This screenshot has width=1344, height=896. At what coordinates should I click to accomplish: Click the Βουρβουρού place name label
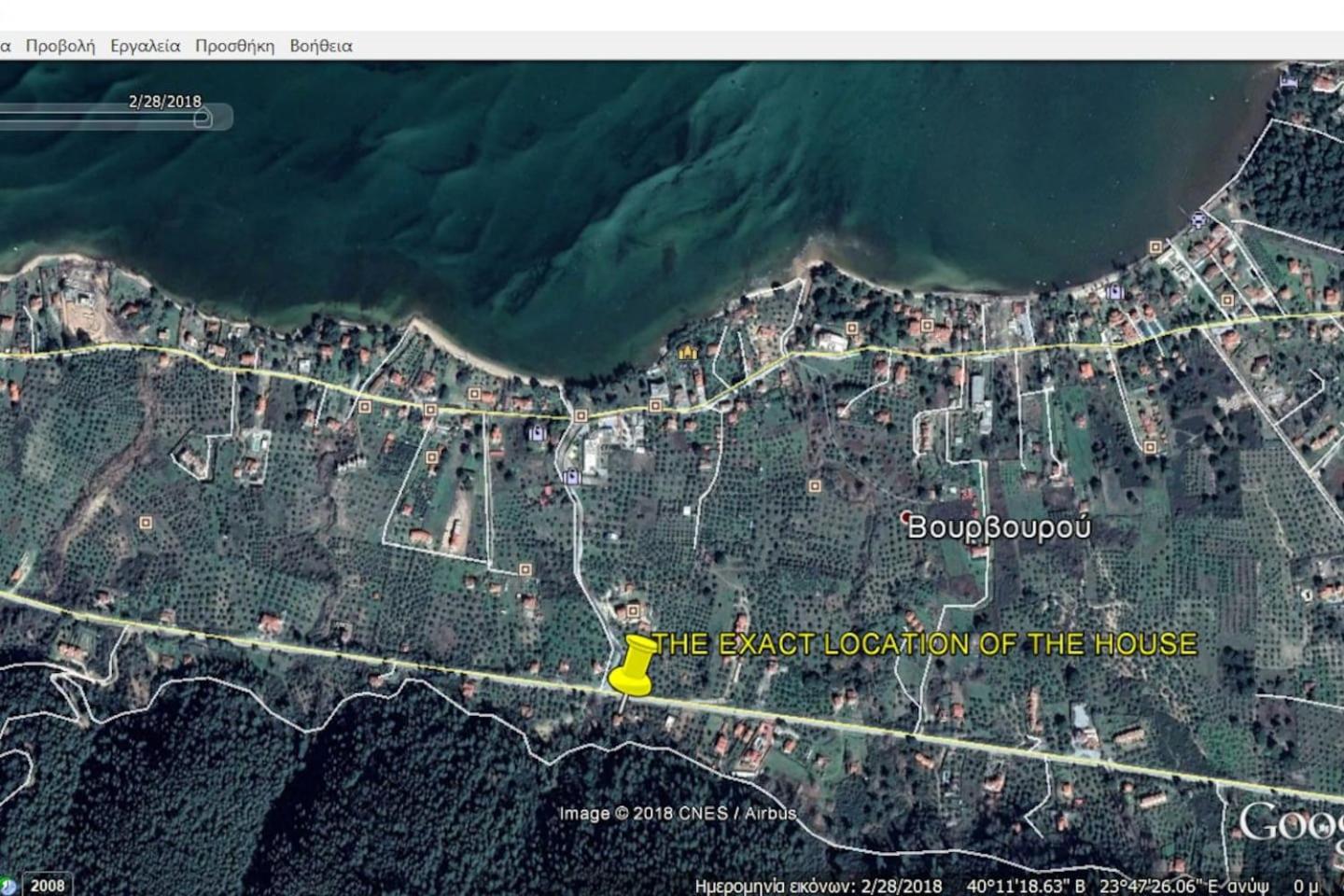(999, 527)
